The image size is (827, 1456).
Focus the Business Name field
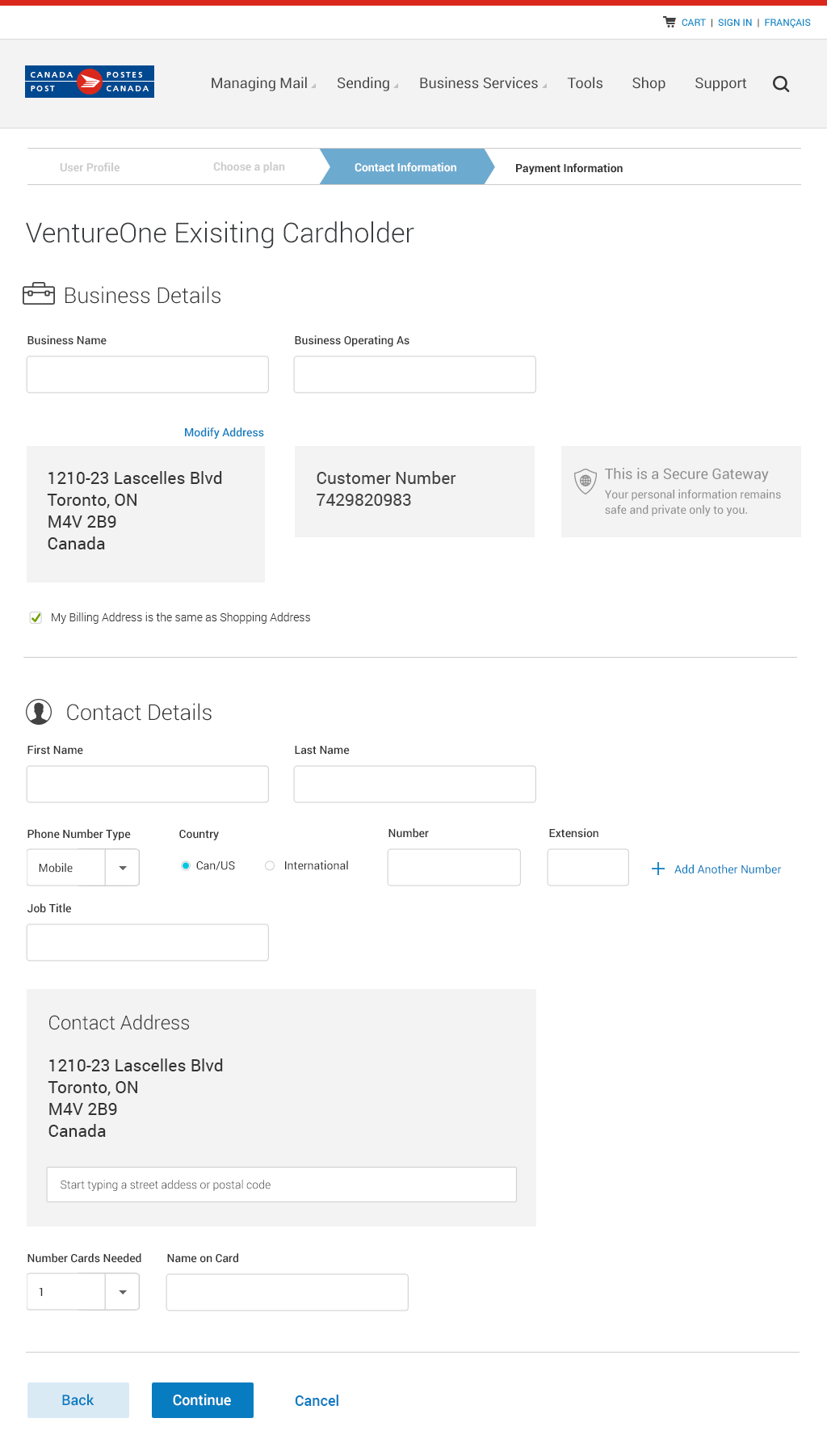(148, 374)
